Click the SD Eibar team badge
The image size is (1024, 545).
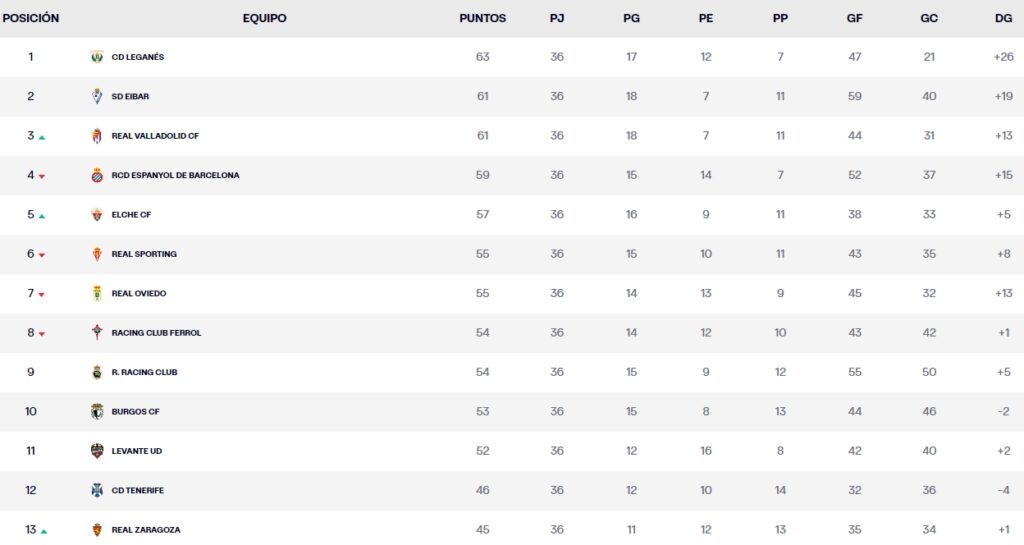click(97, 96)
